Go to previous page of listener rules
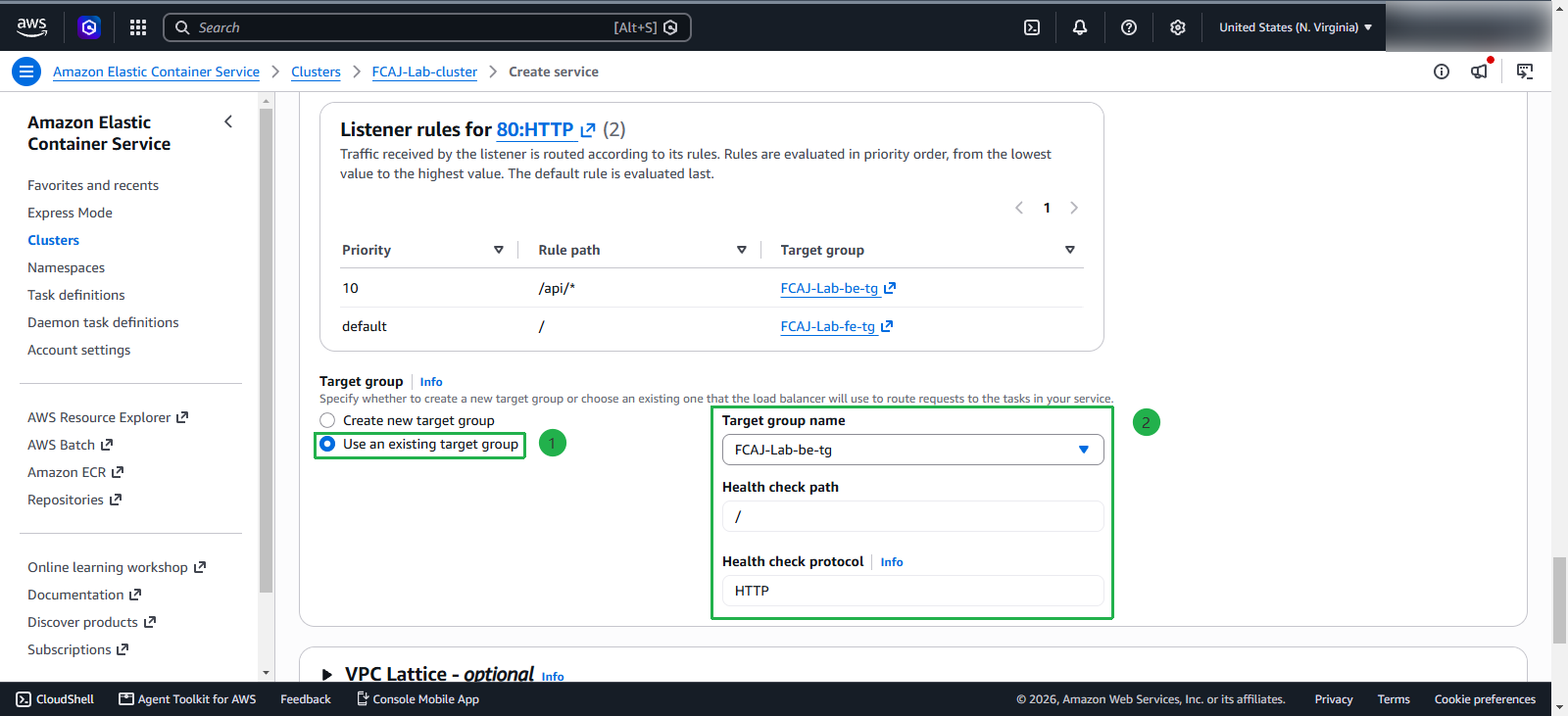 click(x=1019, y=208)
